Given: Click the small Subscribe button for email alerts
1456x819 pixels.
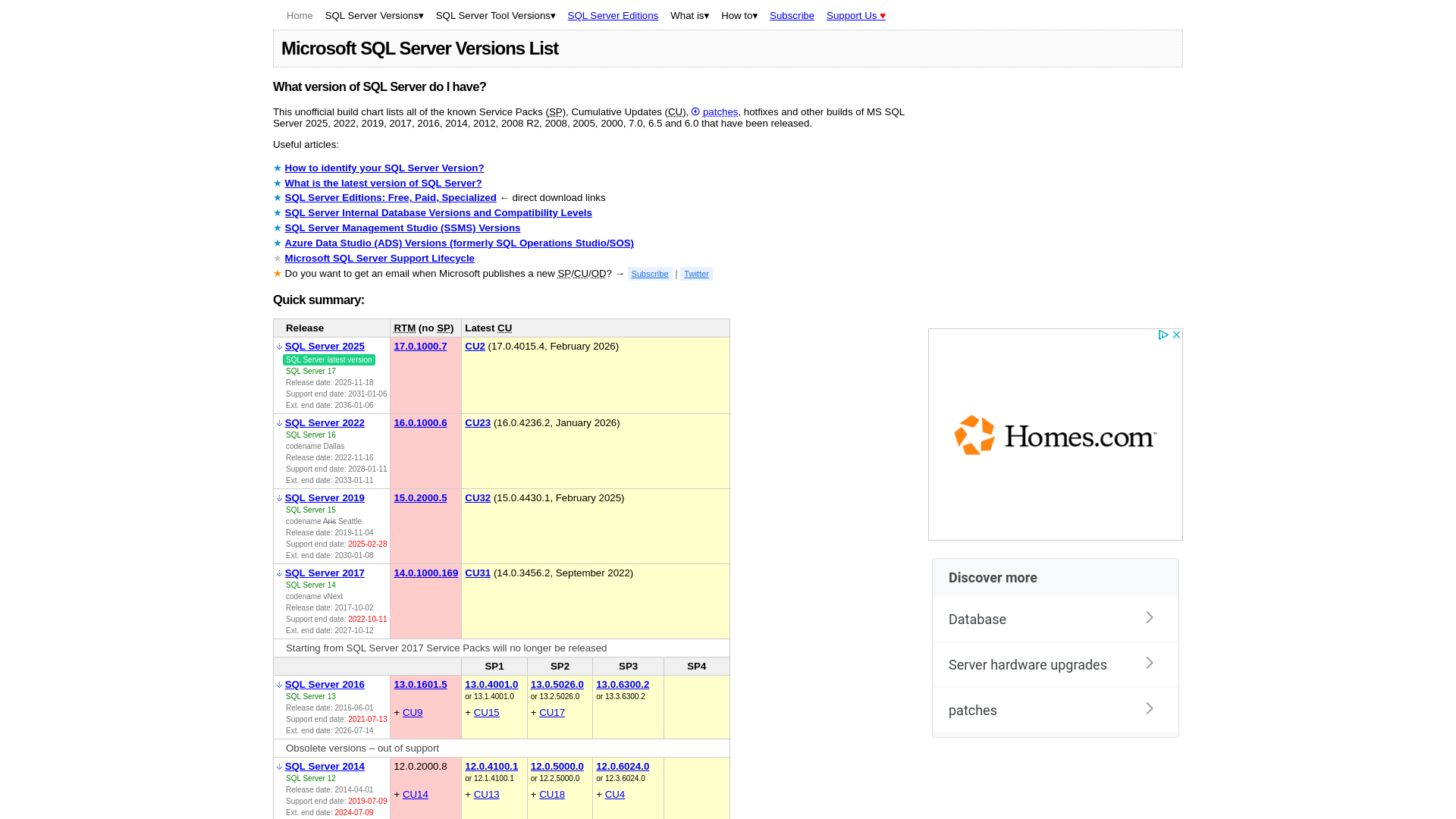Looking at the screenshot, I should 650,274.
